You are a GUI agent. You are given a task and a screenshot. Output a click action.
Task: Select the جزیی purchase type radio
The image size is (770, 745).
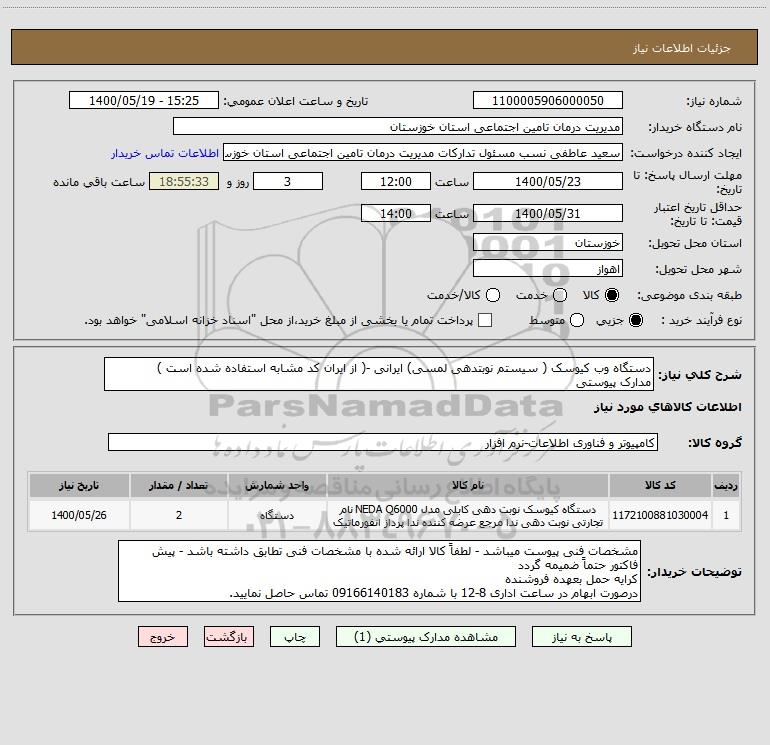point(635,320)
